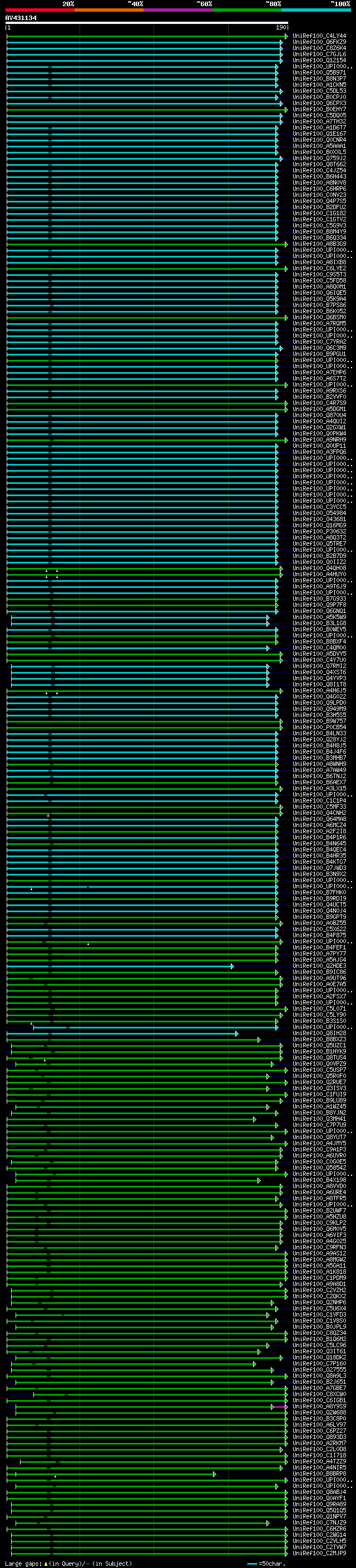Click hit label UniRef100_Q64MA8
This screenshot has width=356, height=1568.
pyautogui.click(x=319, y=819)
